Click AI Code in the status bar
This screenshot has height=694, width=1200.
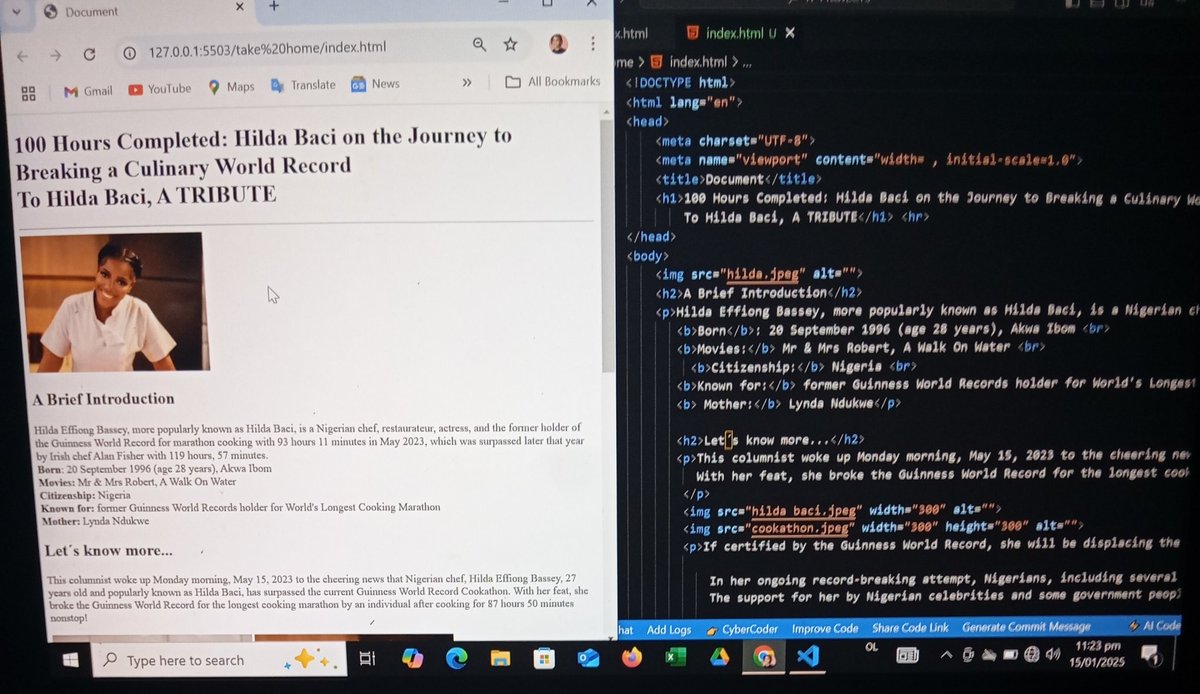tap(1155, 626)
